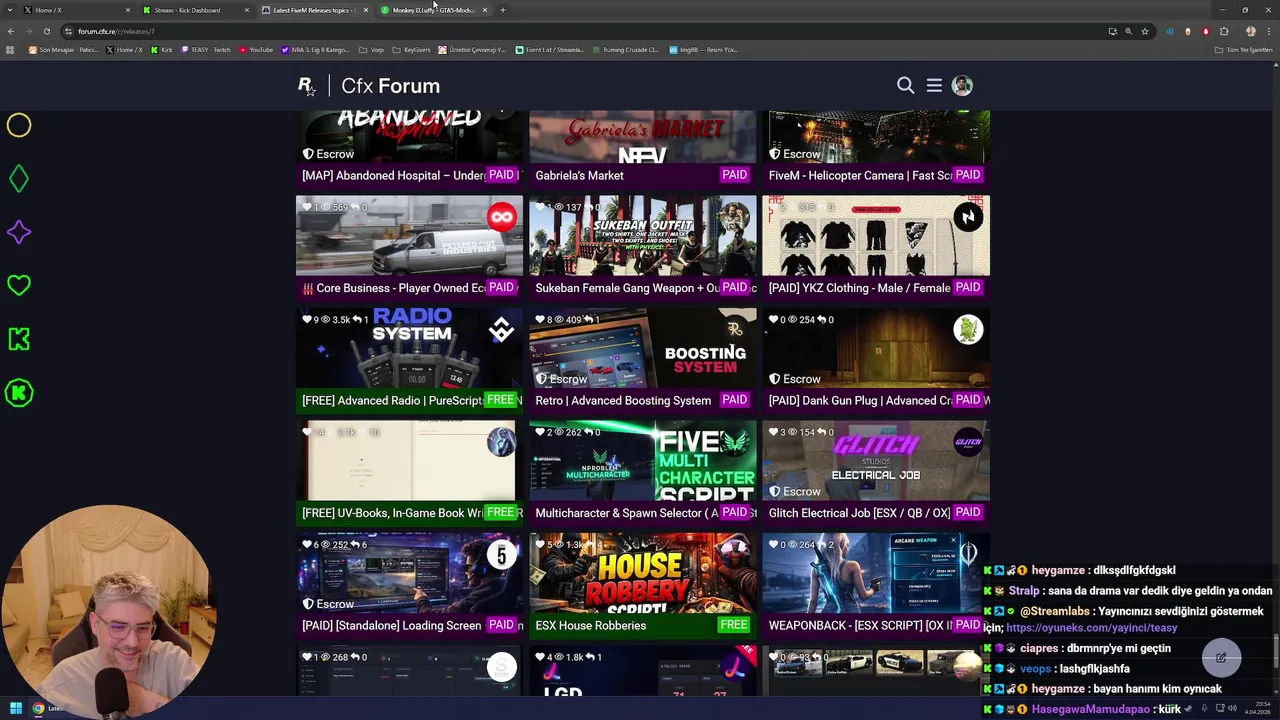Click the author avatar on the House Robberies card

coord(735,554)
